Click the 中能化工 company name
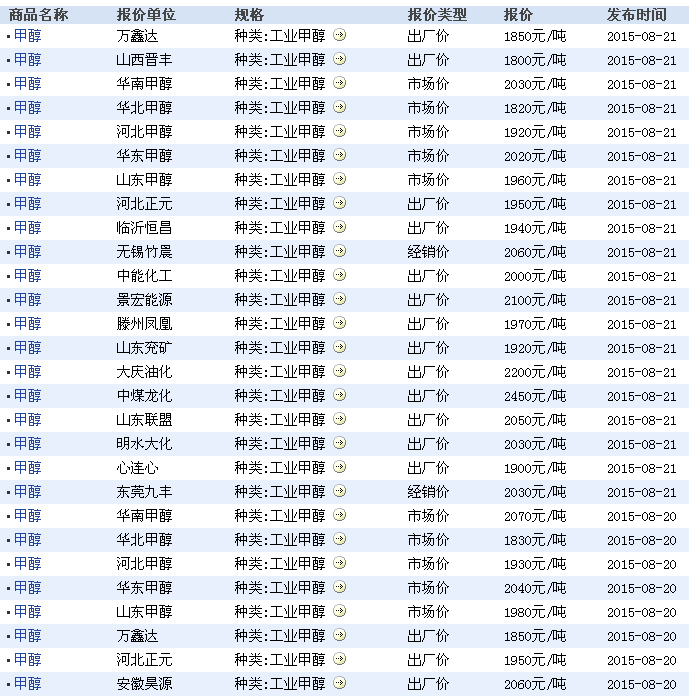 [144, 276]
